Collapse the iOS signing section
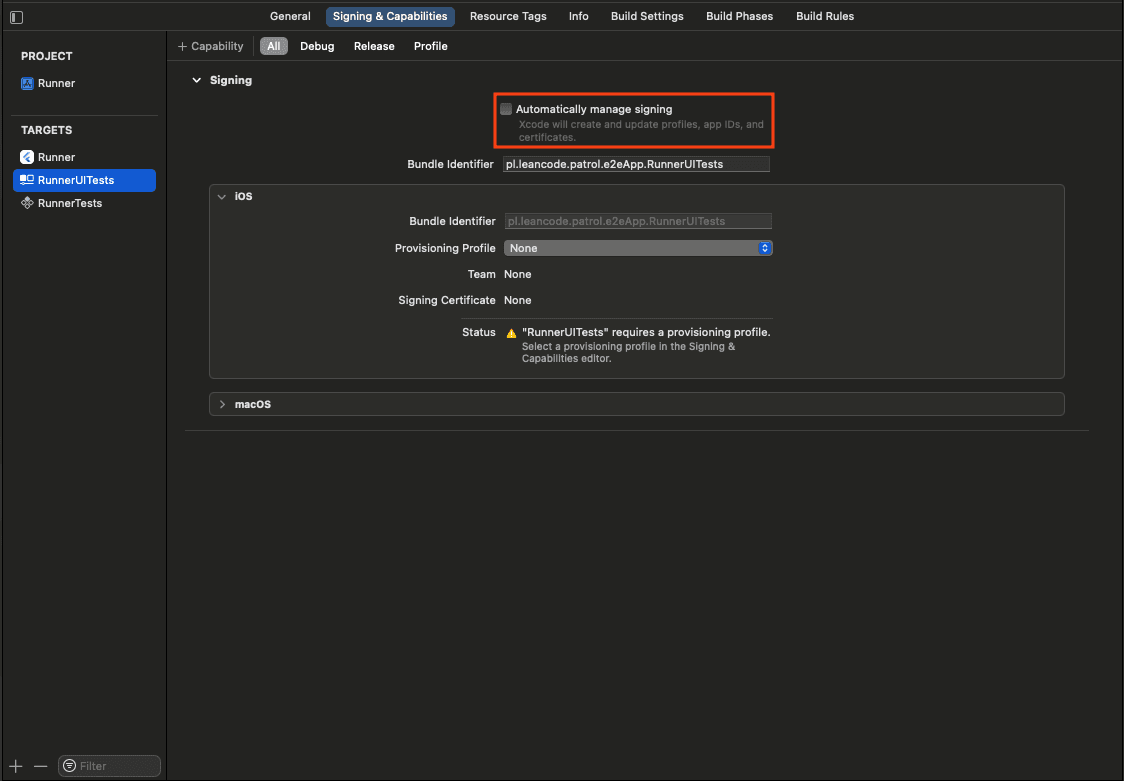Screen dimensions: 1124x781 coord(221,196)
